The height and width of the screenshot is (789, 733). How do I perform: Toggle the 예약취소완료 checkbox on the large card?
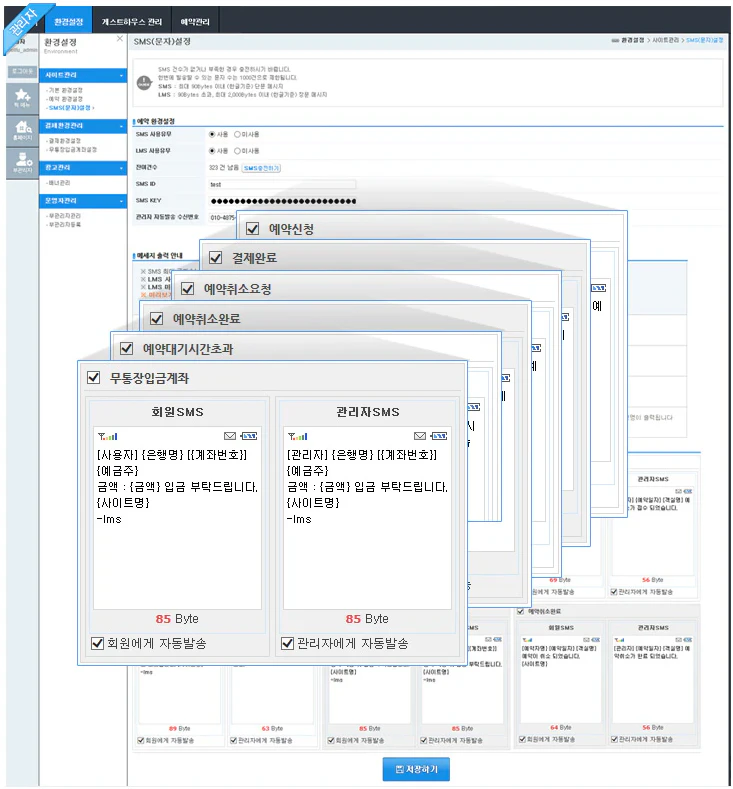click(156, 319)
